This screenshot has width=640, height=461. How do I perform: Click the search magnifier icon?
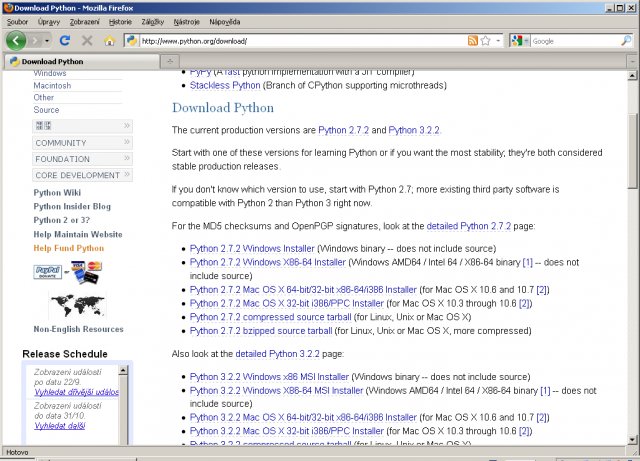pyautogui.click(x=626, y=40)
